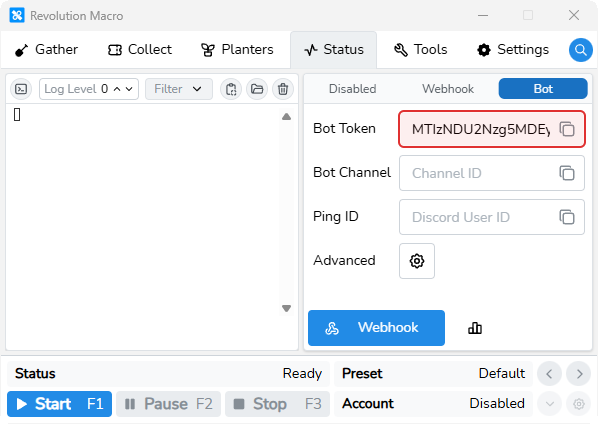Screen dimensions: 598x424
Task: Open the Gather tab
Action: (x=46, y=50)
